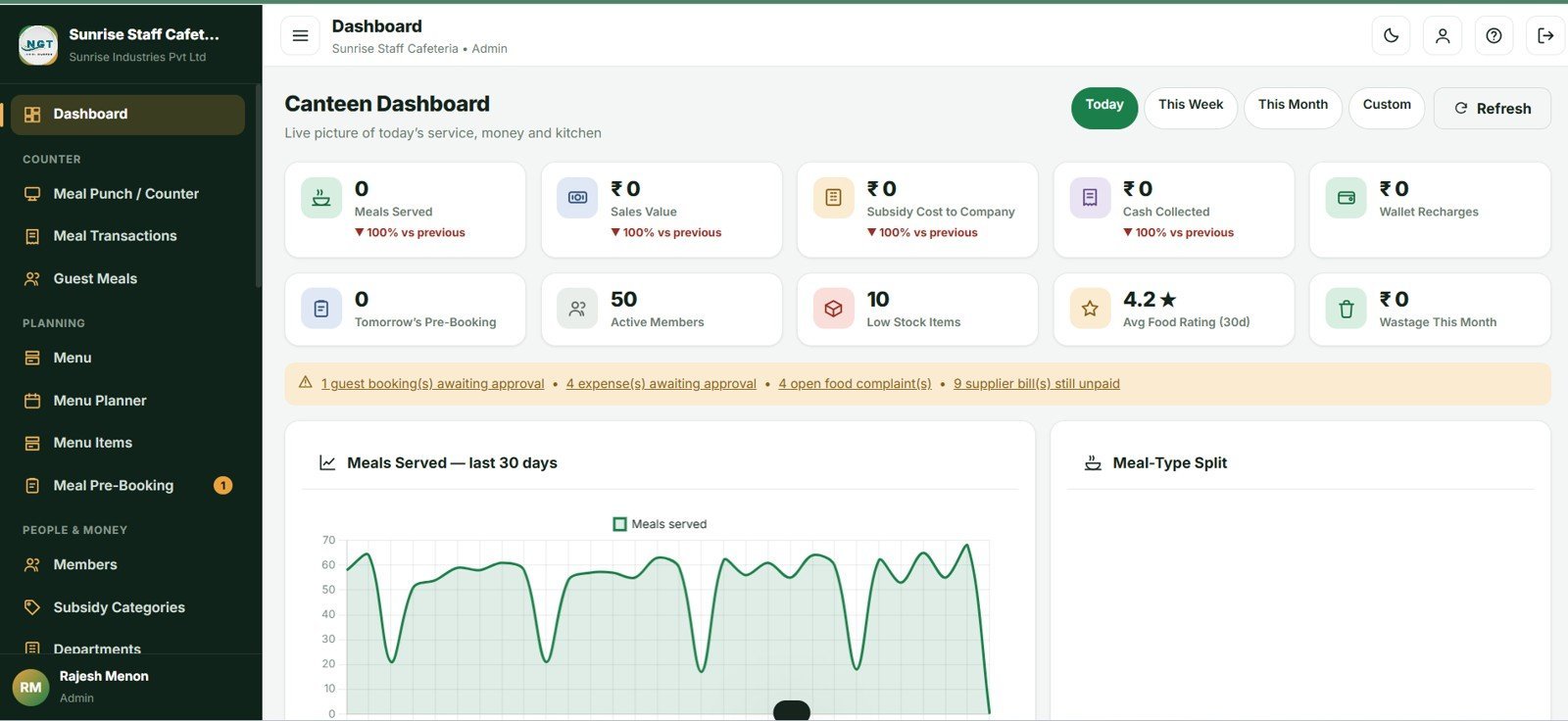Click the Meal-Type Split heading
This screenshot has height=721, width=1568.
pos(1169,463)
